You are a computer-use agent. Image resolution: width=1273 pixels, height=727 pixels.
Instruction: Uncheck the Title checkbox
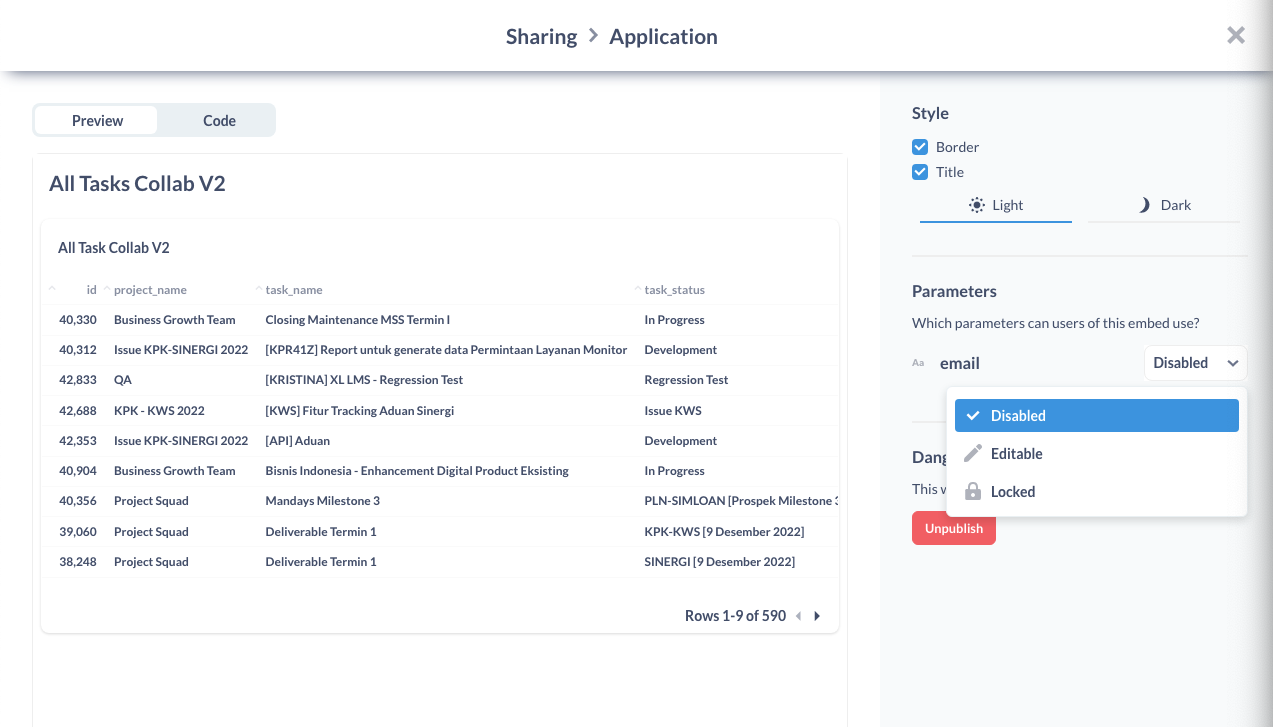(x=920, y=172)
